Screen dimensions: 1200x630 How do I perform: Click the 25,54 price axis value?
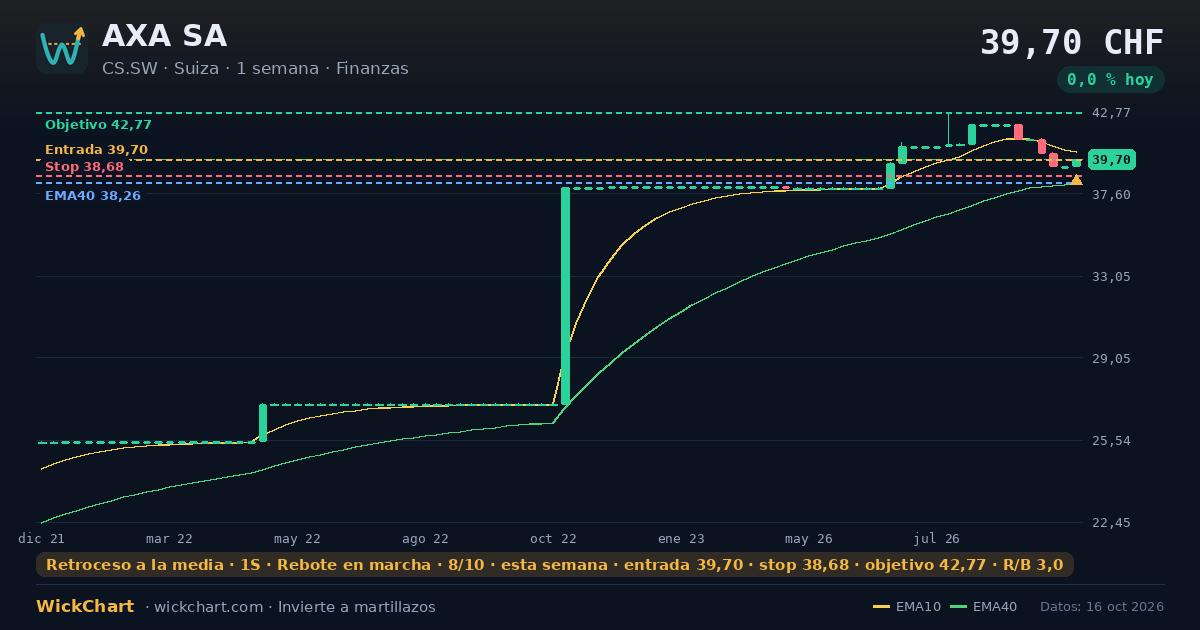pyautogui.click(x=1111, y=440)
